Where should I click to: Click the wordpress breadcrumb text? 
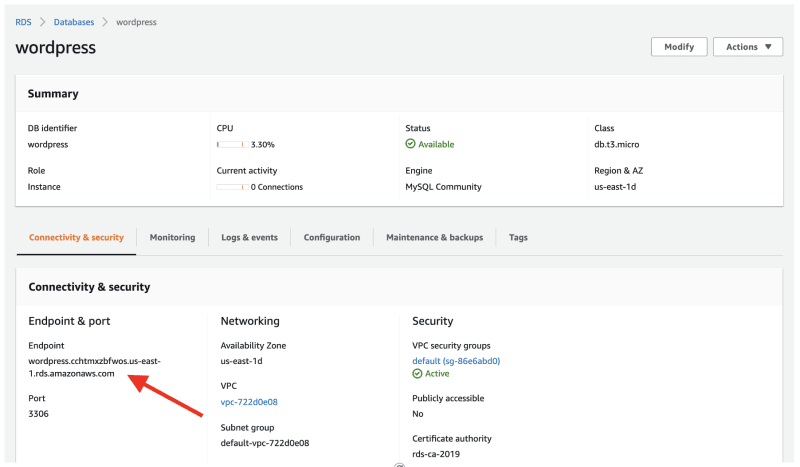click(x=136, y=22)
